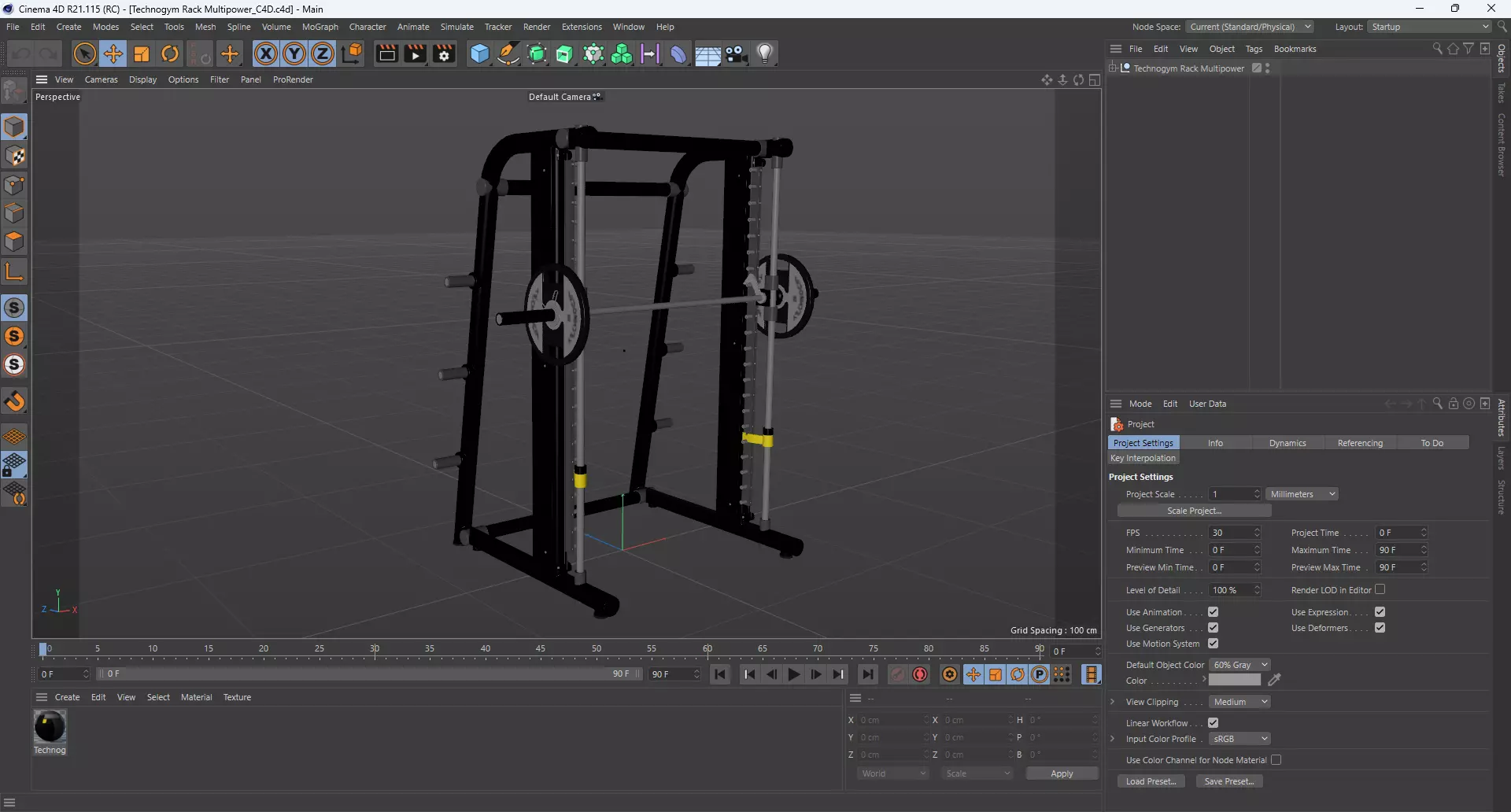Play the animation forwards
This screenshot has height=812, width=1511.
point(794,674)
